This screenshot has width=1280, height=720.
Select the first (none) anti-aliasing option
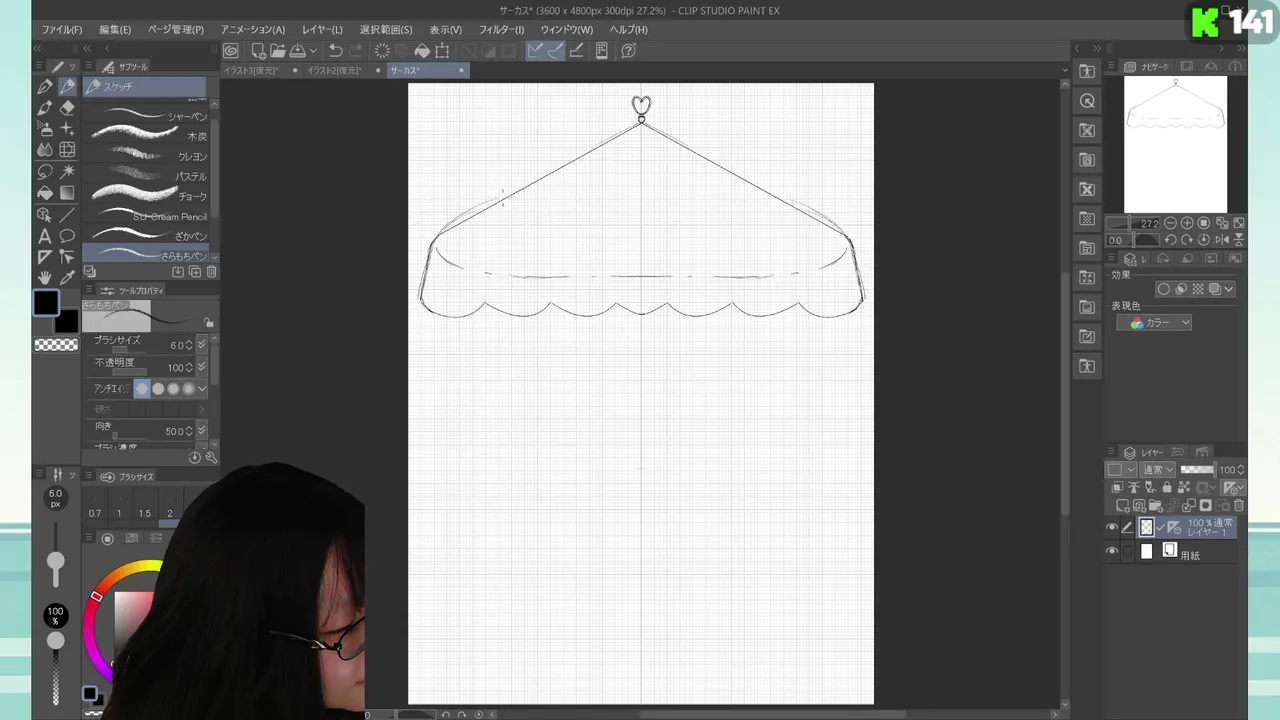pos(142,389)
